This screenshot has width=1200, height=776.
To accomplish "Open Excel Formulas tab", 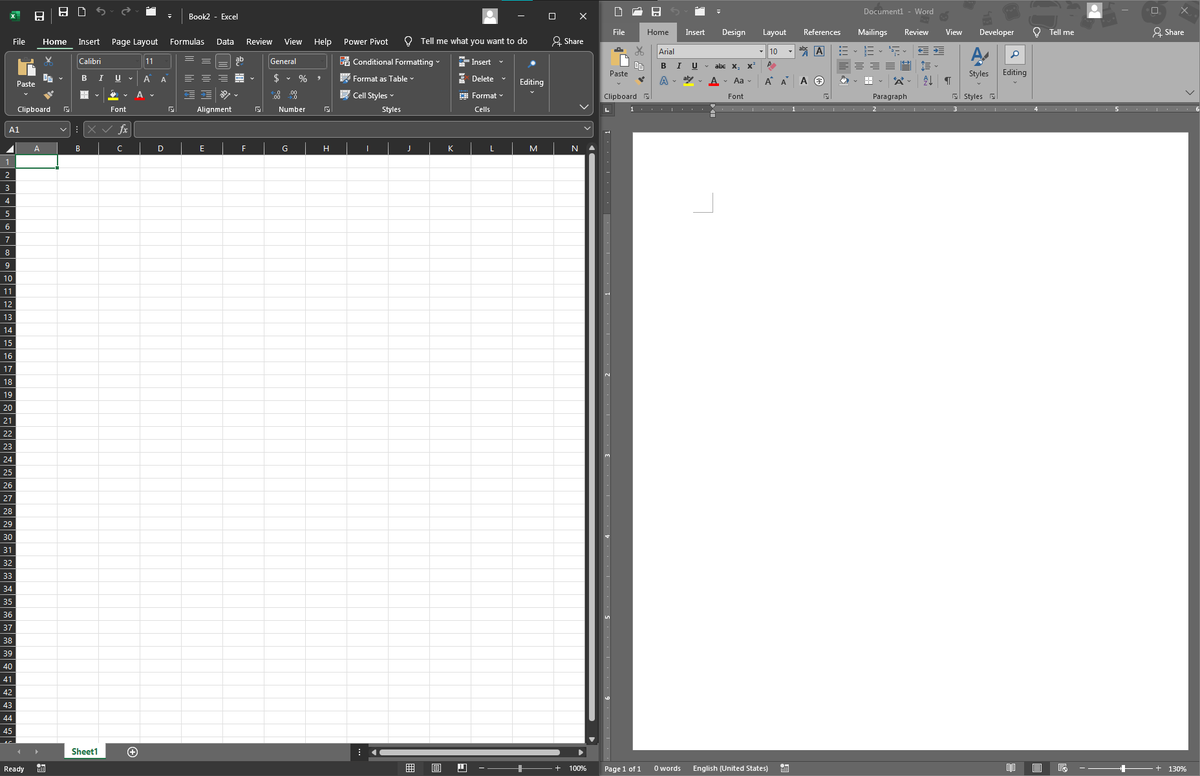I will [x=187, y=41].
